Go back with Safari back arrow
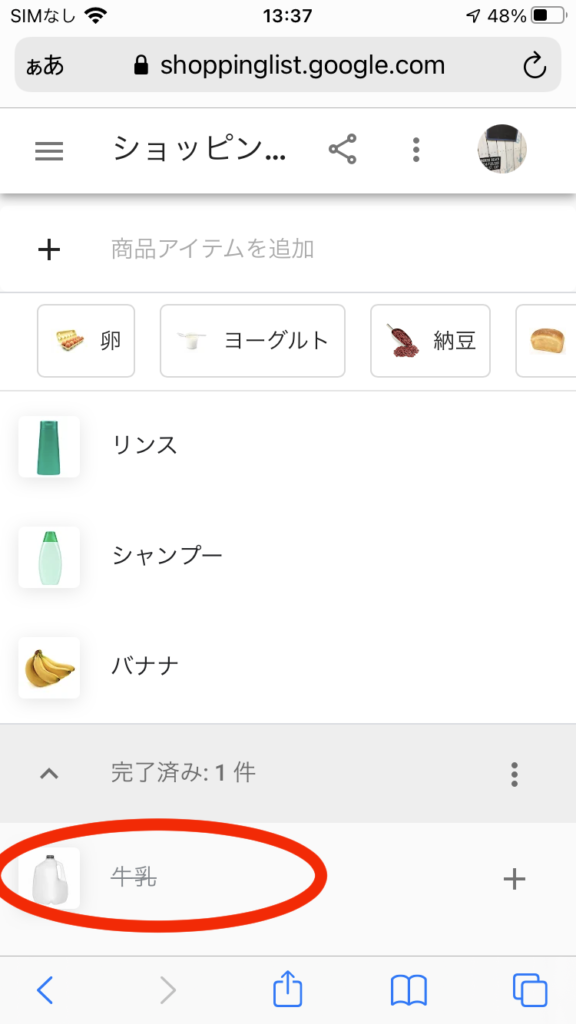Screen dimensions: 576x1024 (x=44, y=990)
